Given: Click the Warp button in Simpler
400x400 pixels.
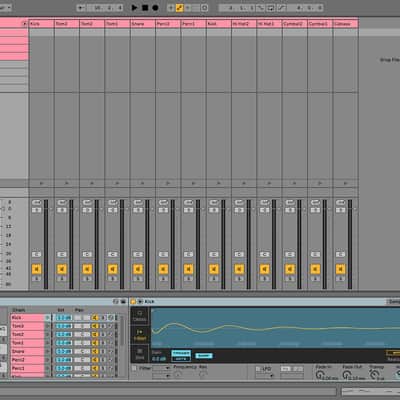Looking at the screenshot, I should 393,353.
